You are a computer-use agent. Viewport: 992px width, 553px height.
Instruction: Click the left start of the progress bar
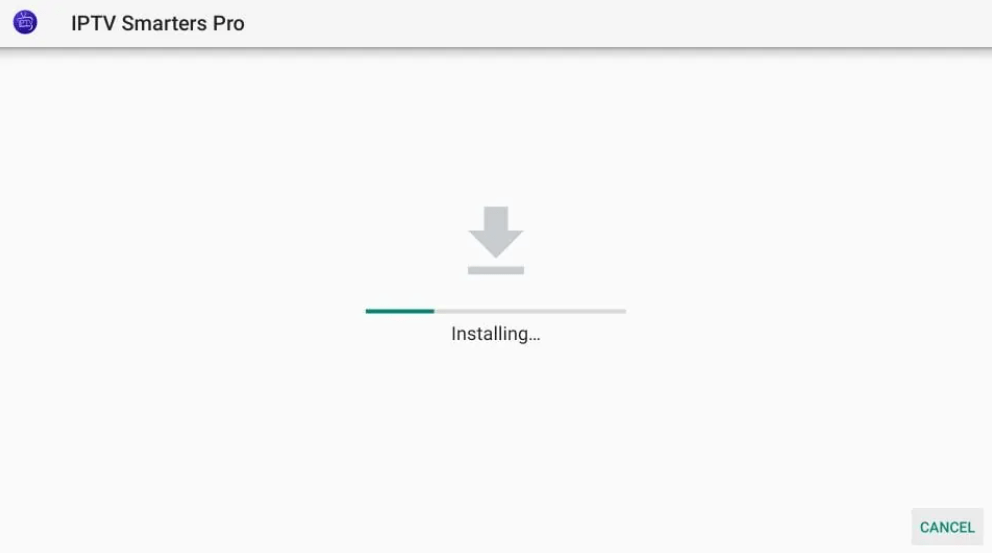368,311
